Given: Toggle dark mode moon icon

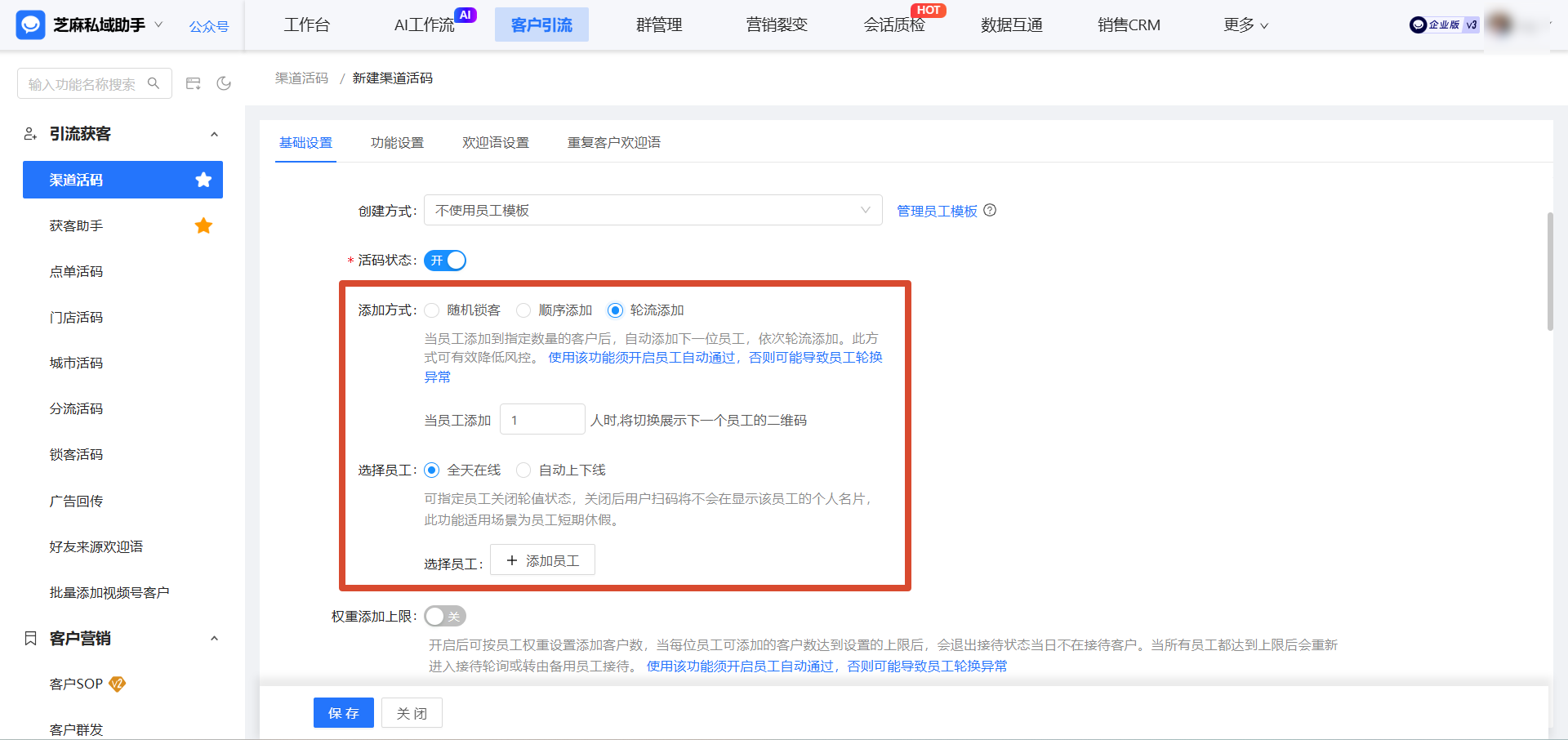Looking at the screenshot, I should tap(224, 83).
